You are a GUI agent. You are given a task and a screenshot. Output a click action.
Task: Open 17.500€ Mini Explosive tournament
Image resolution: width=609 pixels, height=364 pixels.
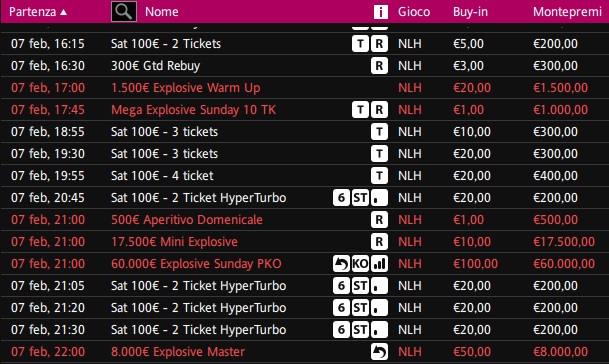tap(174, 242)
